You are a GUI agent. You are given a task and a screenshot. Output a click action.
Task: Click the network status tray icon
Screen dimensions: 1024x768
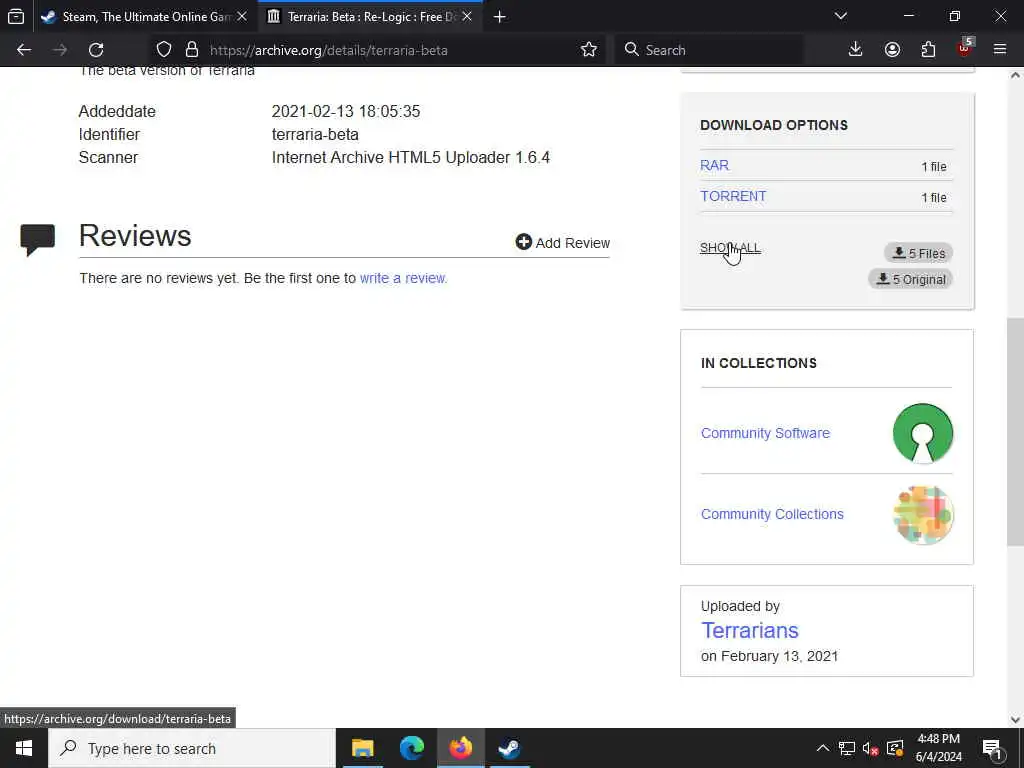point(847,748)
